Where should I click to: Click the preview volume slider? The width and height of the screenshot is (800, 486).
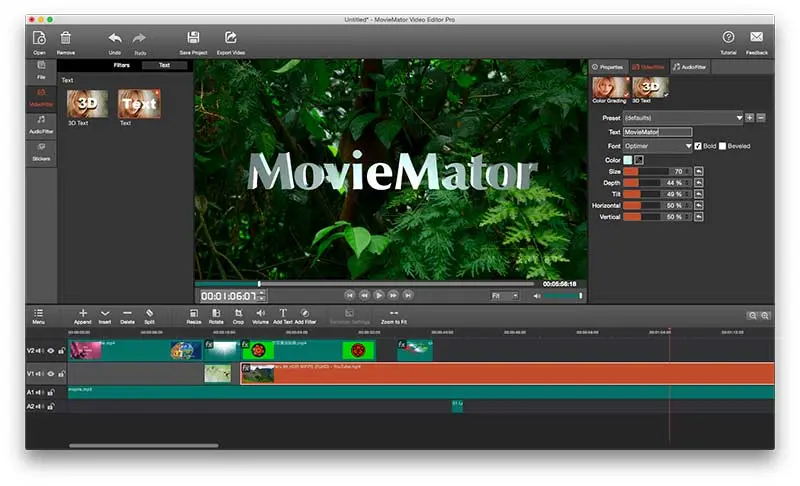[x=563, y=296]
